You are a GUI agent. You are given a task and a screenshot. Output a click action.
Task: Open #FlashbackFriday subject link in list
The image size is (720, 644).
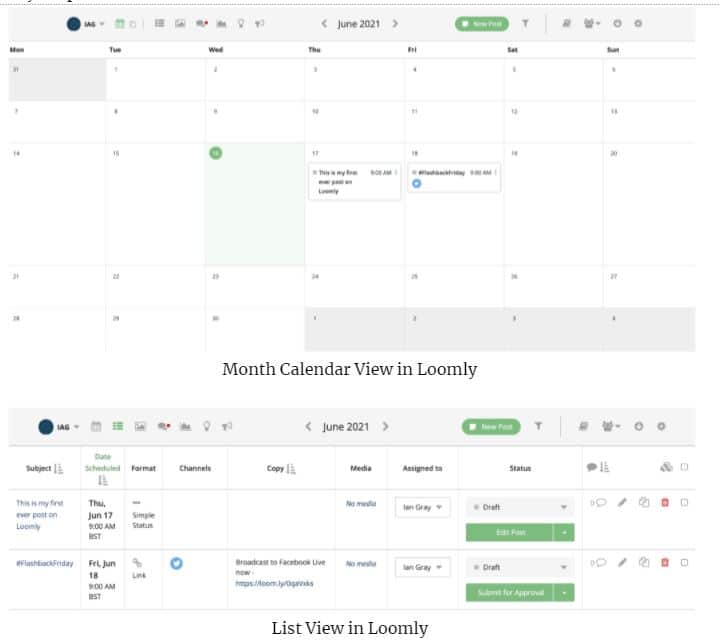(x=45, y=563)
